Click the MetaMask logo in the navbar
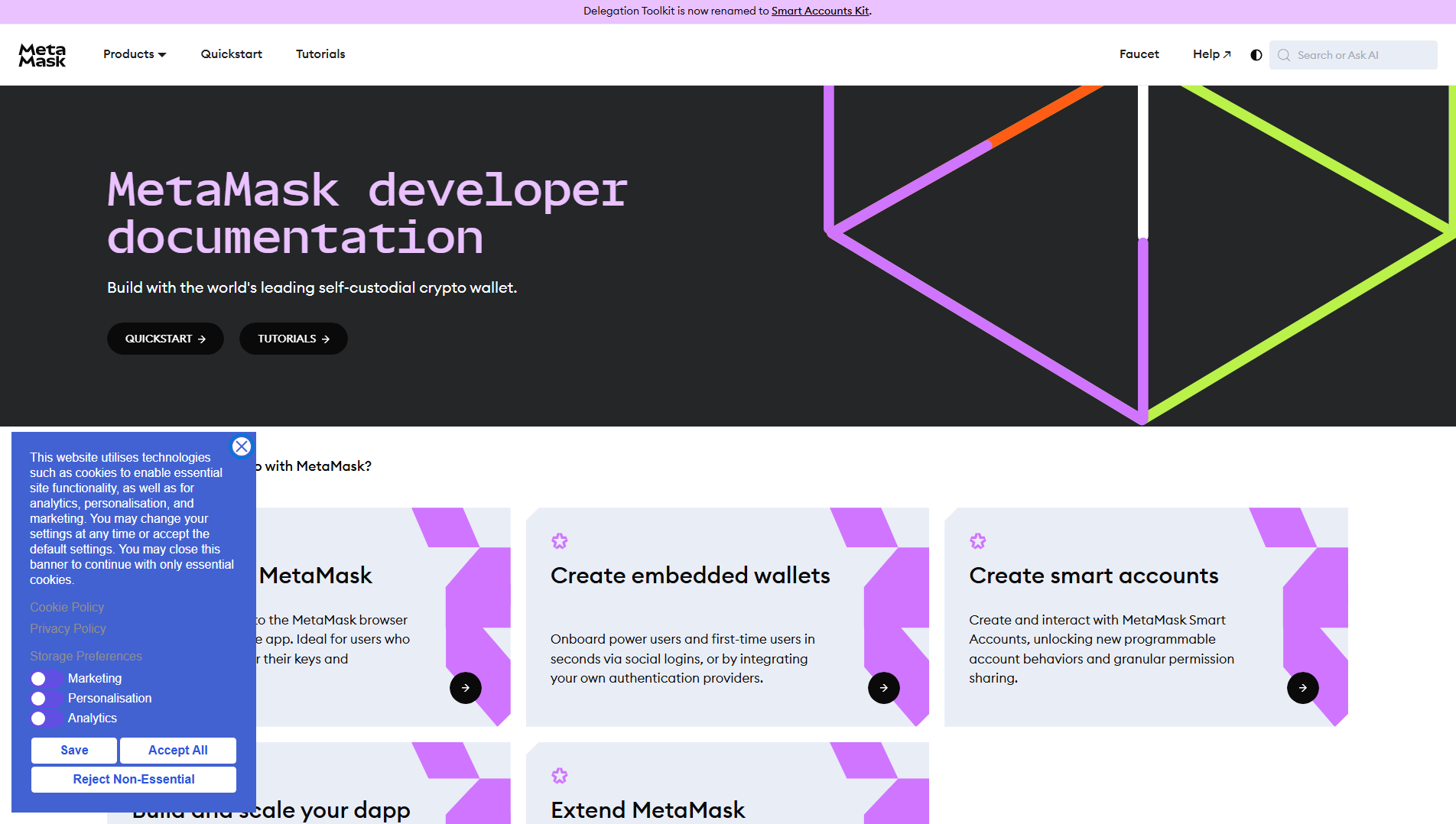Image resolution: width=1456 pixels, height=824 pixels. [x=42, y=55]
